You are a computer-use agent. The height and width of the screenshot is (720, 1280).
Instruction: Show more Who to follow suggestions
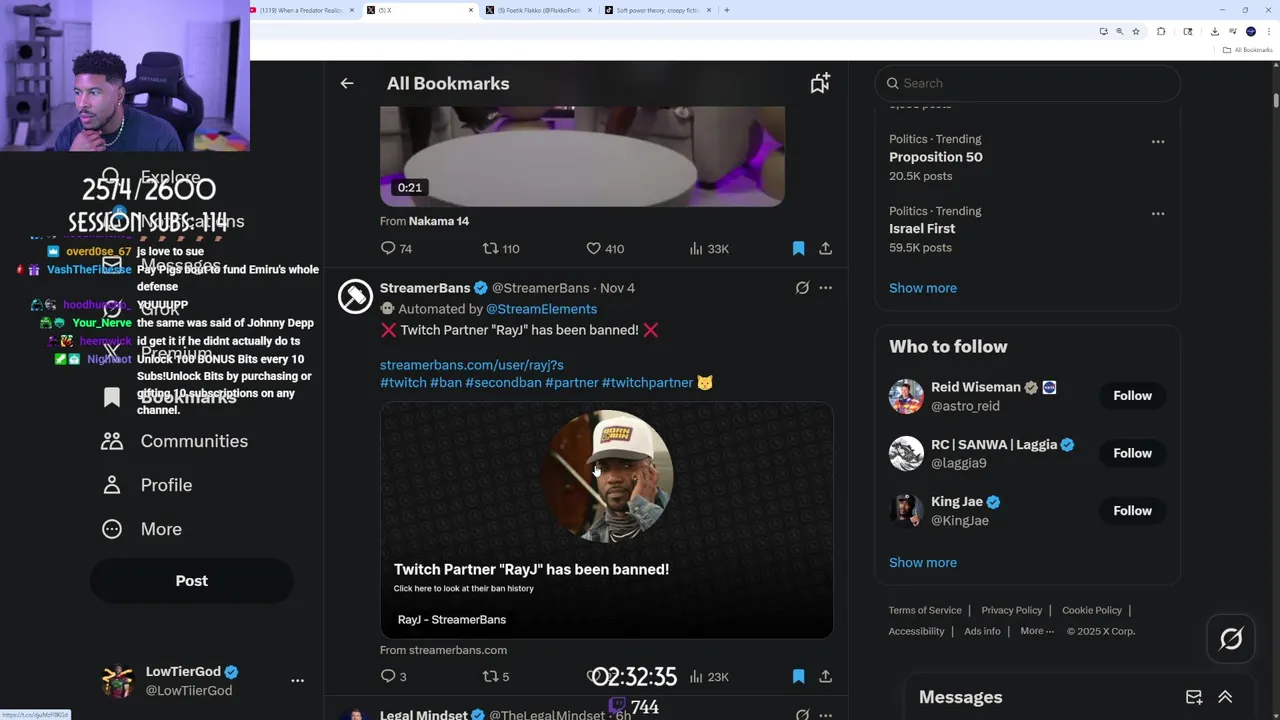[x=923, y=563]
